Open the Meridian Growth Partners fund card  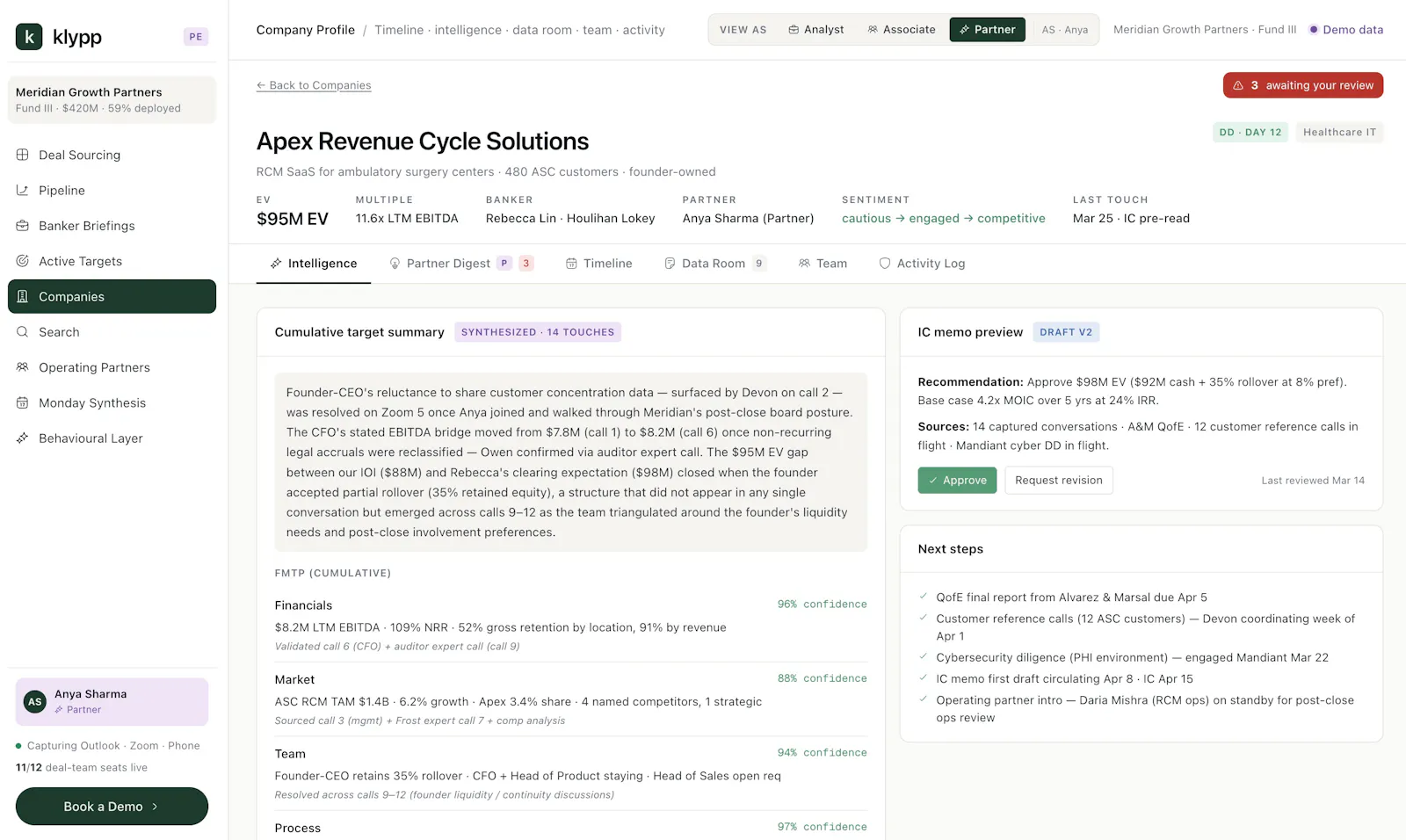[x=112, y=100]
